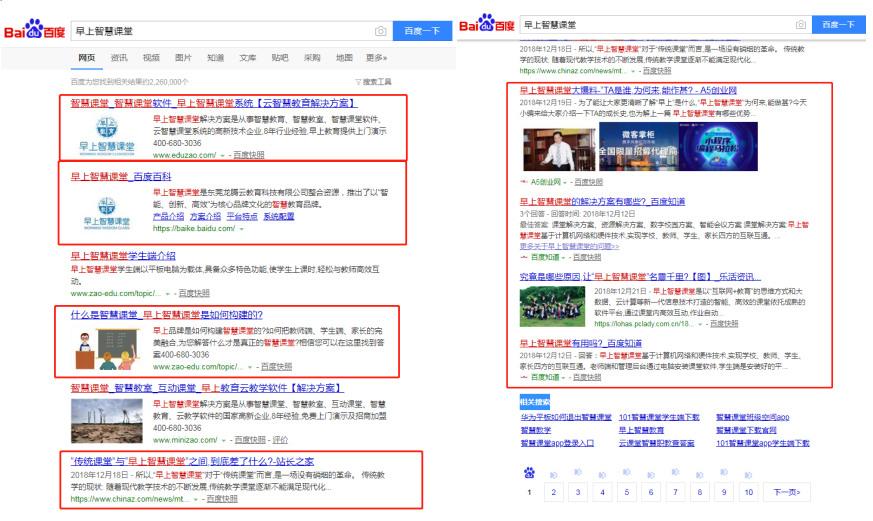The width and height of the screenshot is (873, 521).
Task: Switch to the 采购 tab
Action: click(312, 57)
